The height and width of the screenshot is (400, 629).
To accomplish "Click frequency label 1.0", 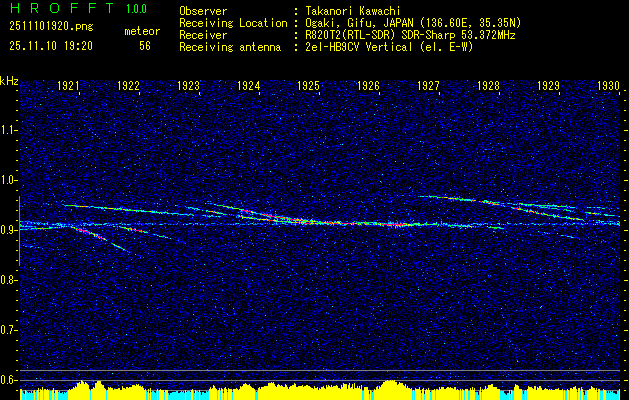I will (8, 180).
